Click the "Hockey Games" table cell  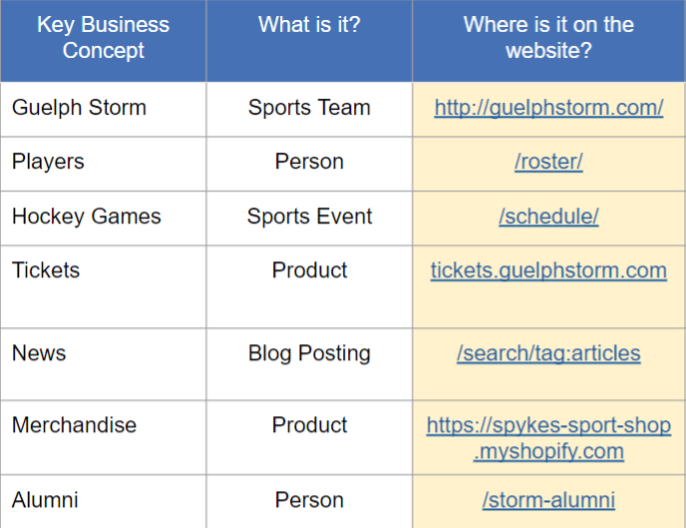86,217
